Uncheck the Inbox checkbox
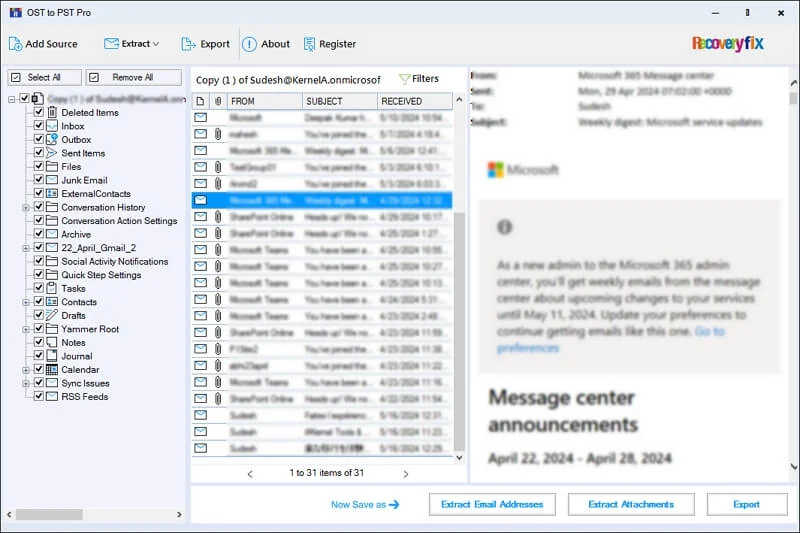The height and width of the screenshot is (533, 800). 39,125
